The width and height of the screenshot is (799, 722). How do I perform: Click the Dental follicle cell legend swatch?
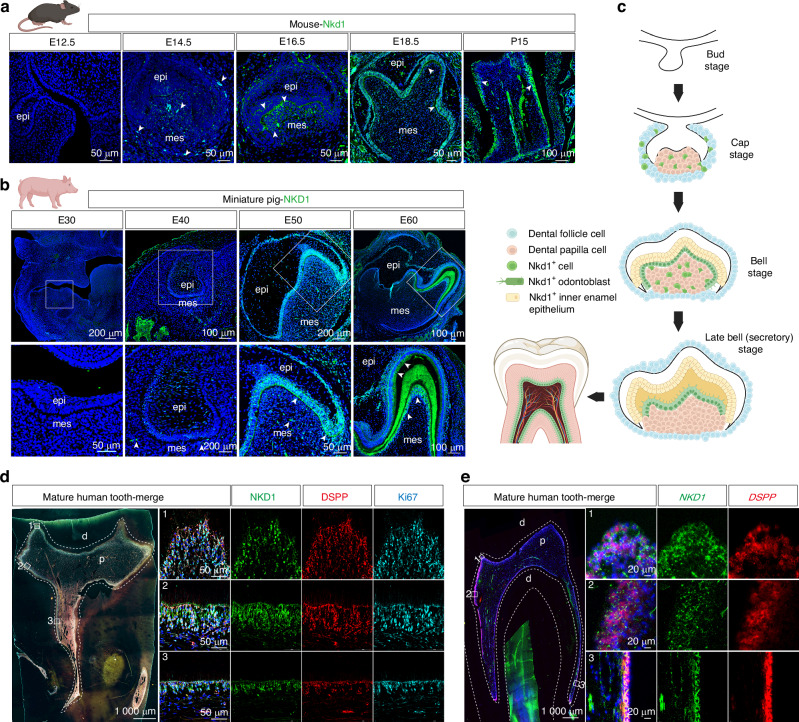[512, 234]
